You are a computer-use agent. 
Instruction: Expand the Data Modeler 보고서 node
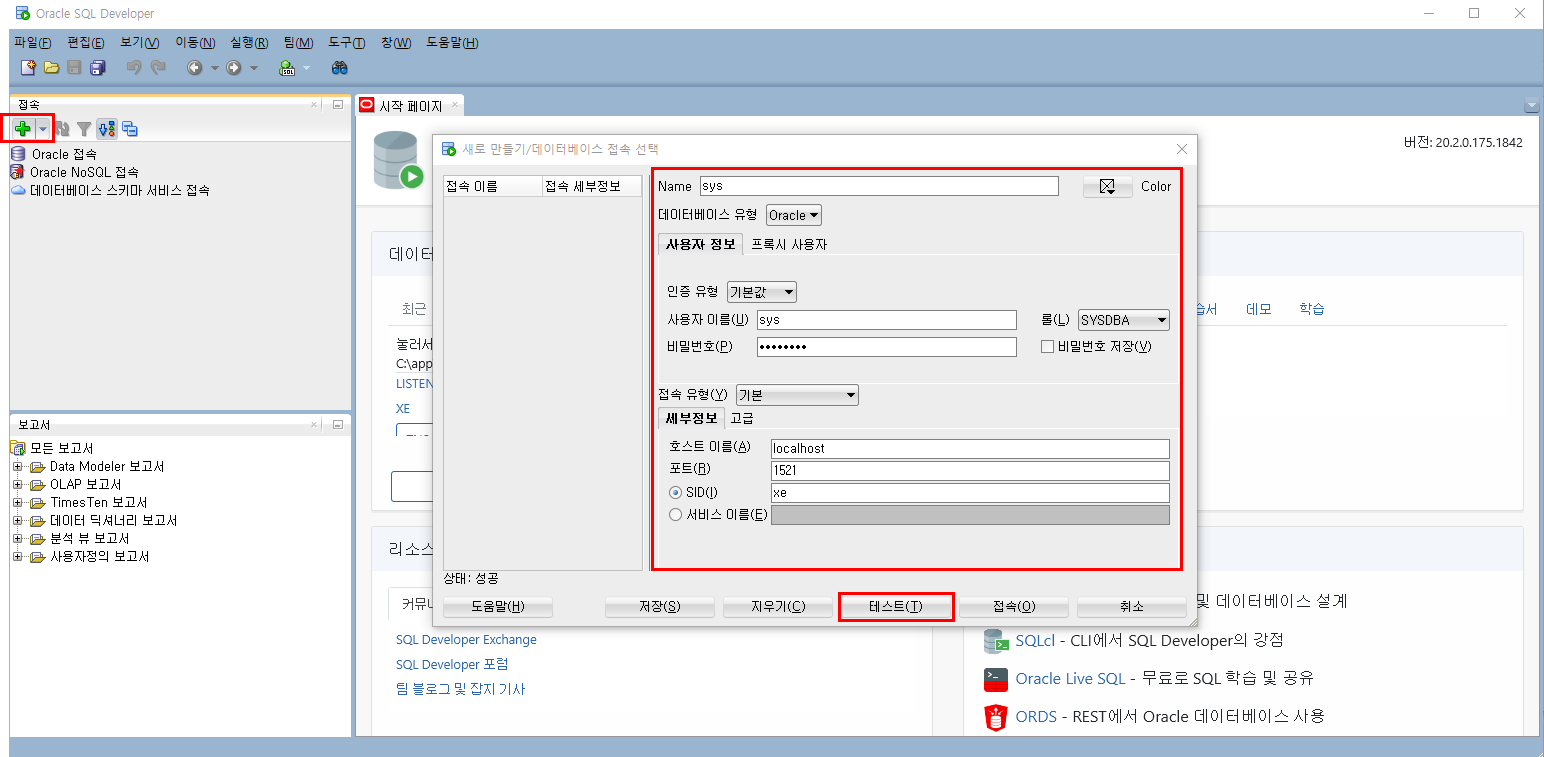[17, 467]
